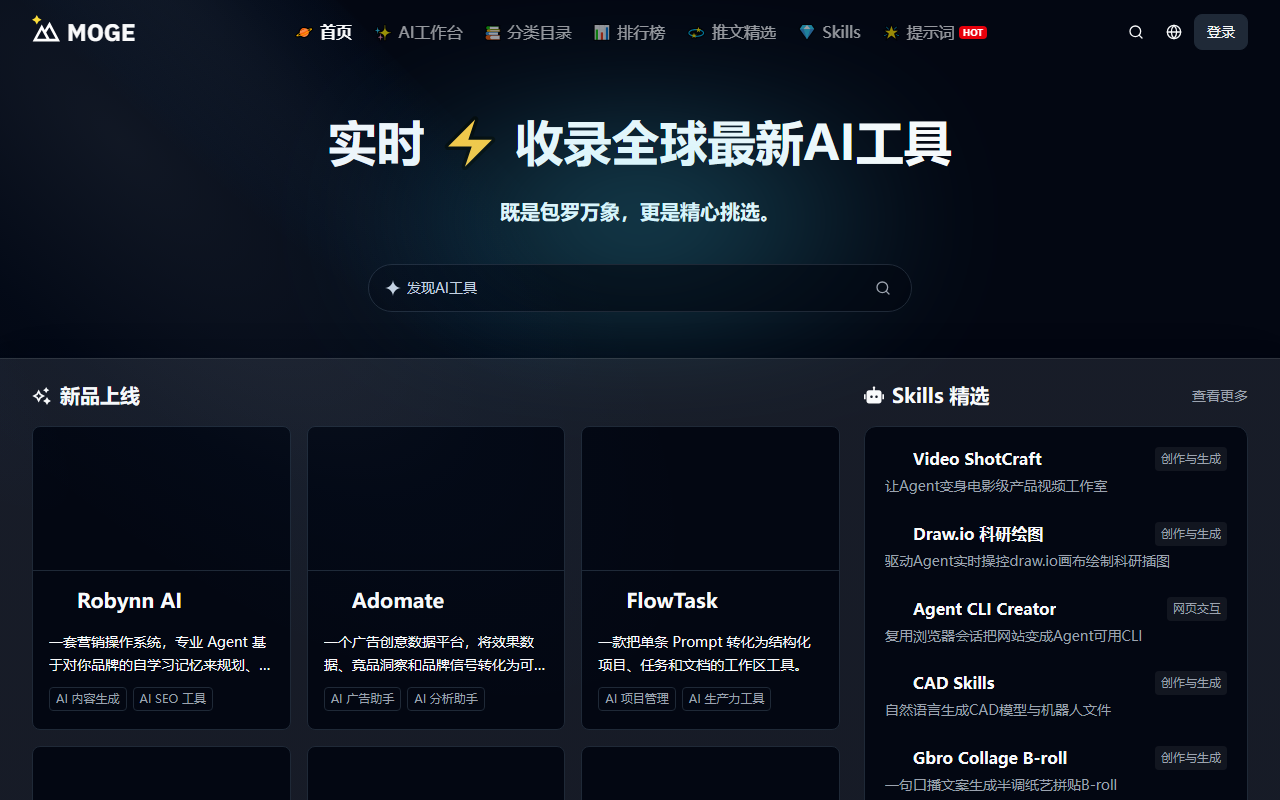
Task: Click the magnifier icon in search box
Action: [883, 288]
